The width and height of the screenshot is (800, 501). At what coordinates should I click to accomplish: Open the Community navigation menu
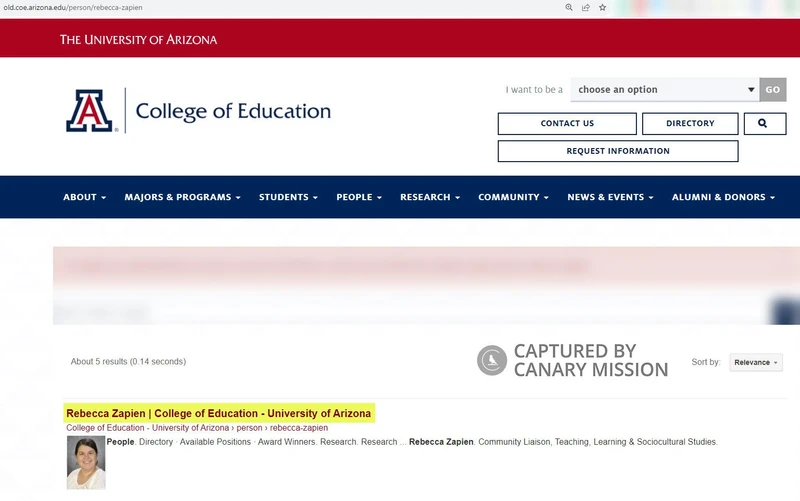pyautogui.click(x=513, y=197)
